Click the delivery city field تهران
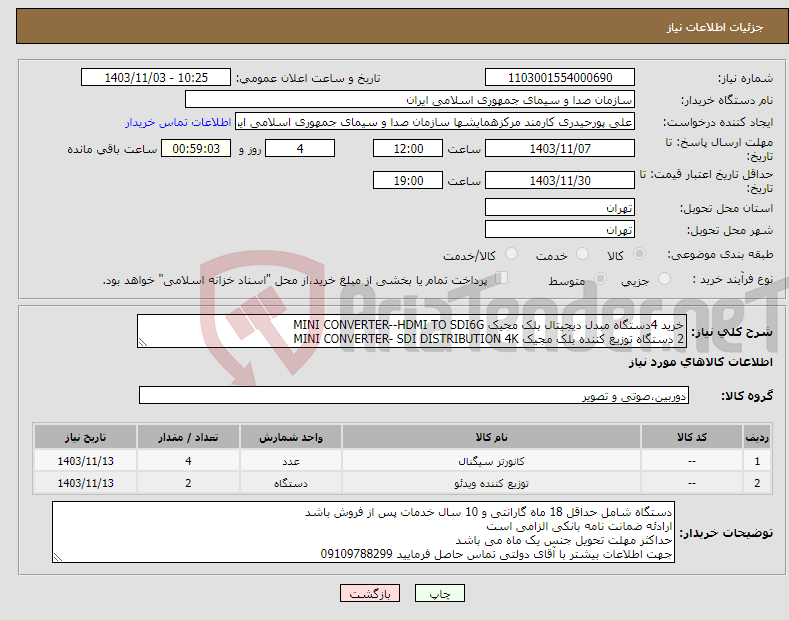This screenshot has height=620, width=789. pos(560,229)
